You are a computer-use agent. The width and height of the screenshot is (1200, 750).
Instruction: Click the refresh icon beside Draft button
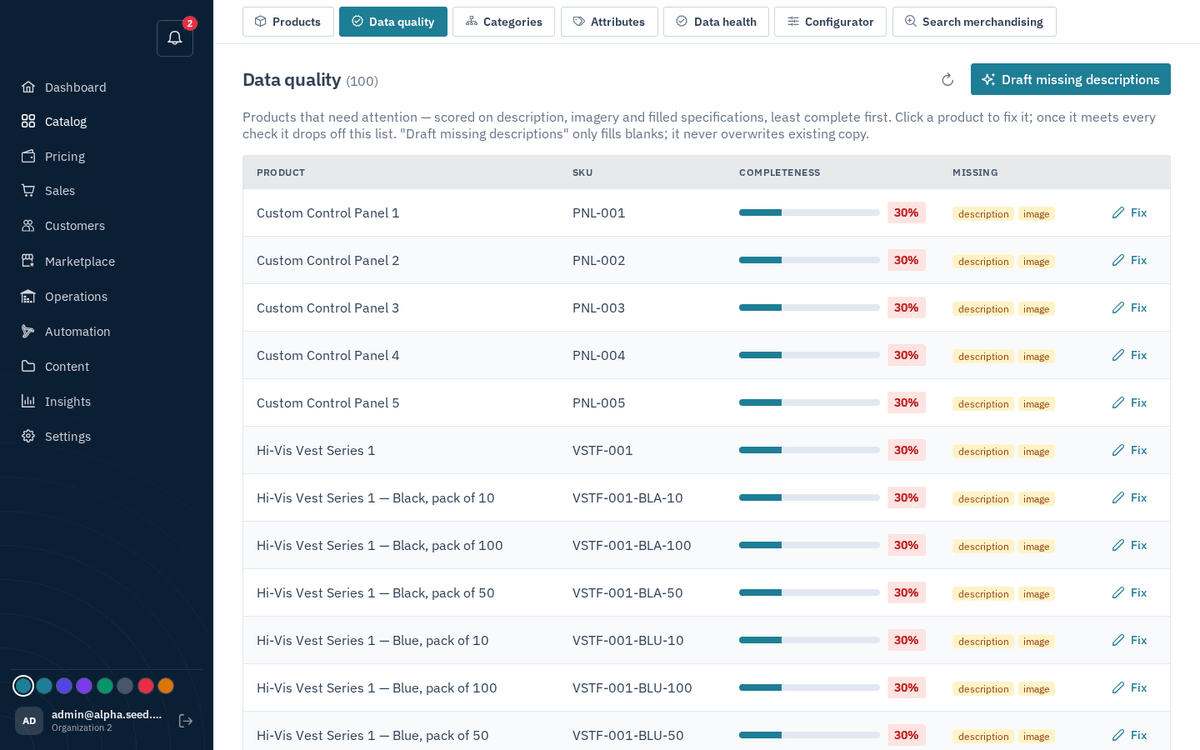948,80
